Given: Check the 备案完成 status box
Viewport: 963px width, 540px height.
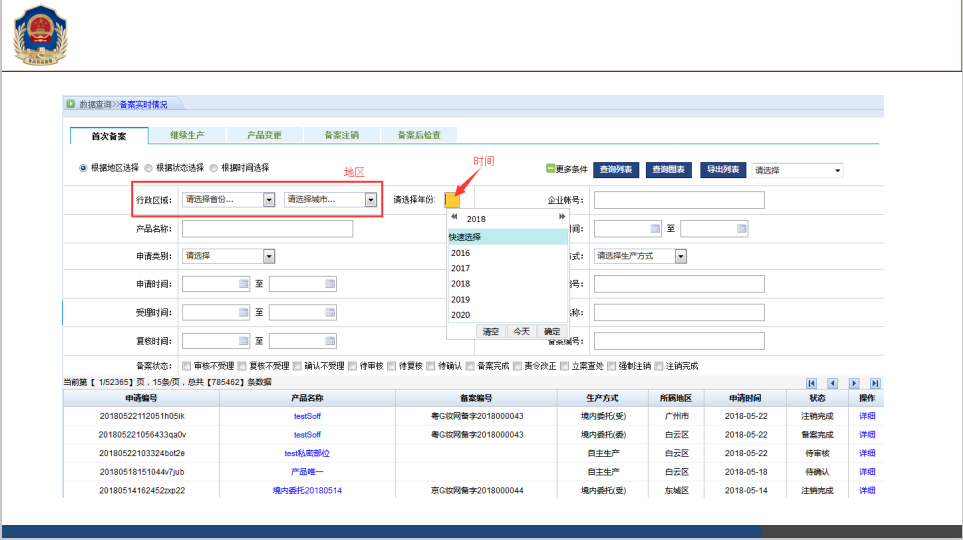Looking at the screenshot, I should 470,366.
